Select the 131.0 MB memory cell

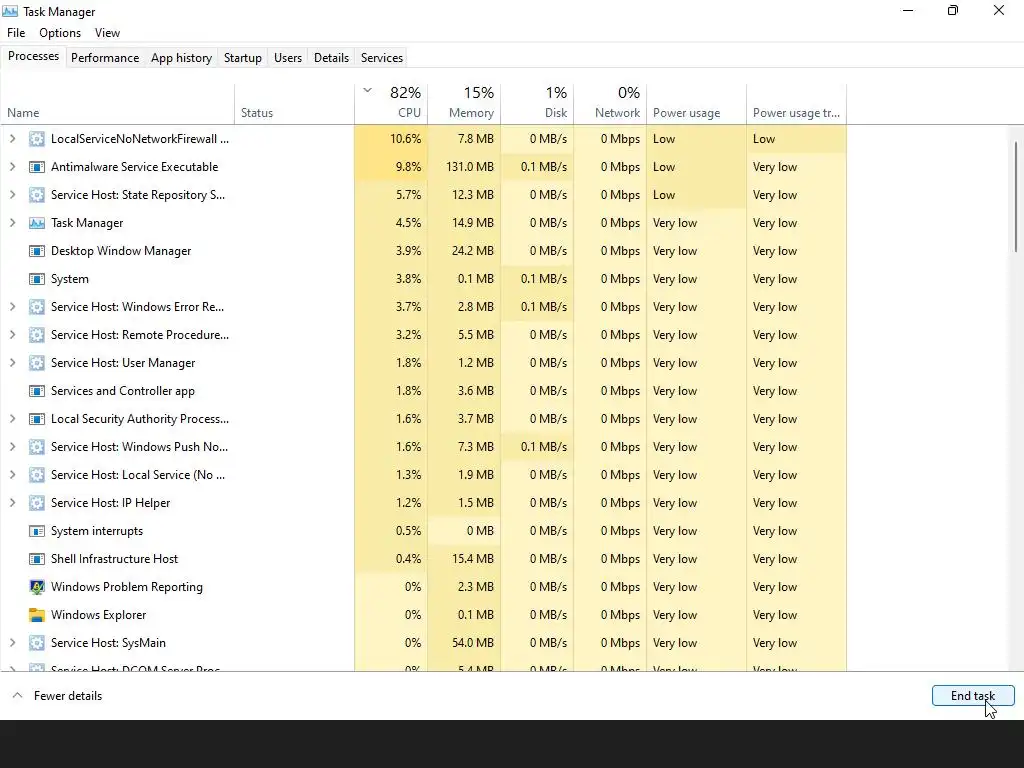(464, 167)
